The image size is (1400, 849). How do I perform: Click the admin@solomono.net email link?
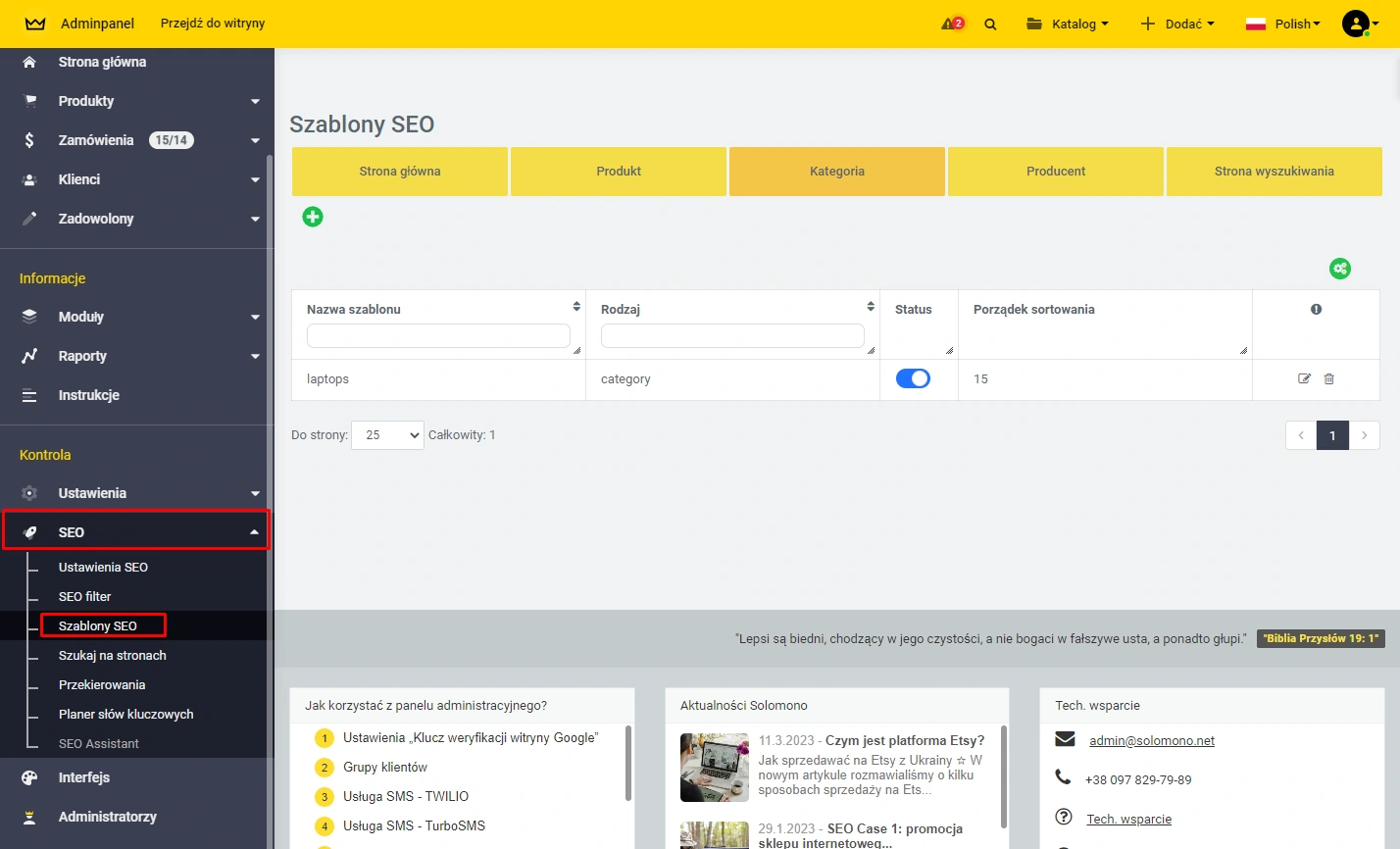click(x=1152, y=740)
